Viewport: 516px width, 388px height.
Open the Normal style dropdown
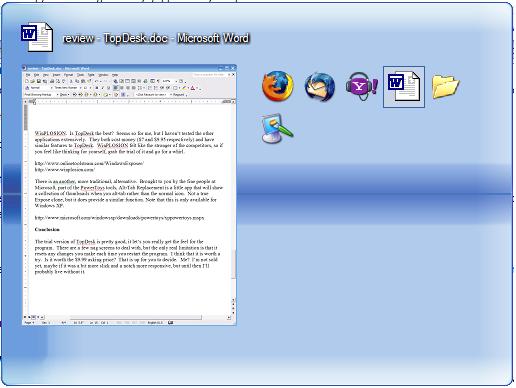tap(40, 88)
